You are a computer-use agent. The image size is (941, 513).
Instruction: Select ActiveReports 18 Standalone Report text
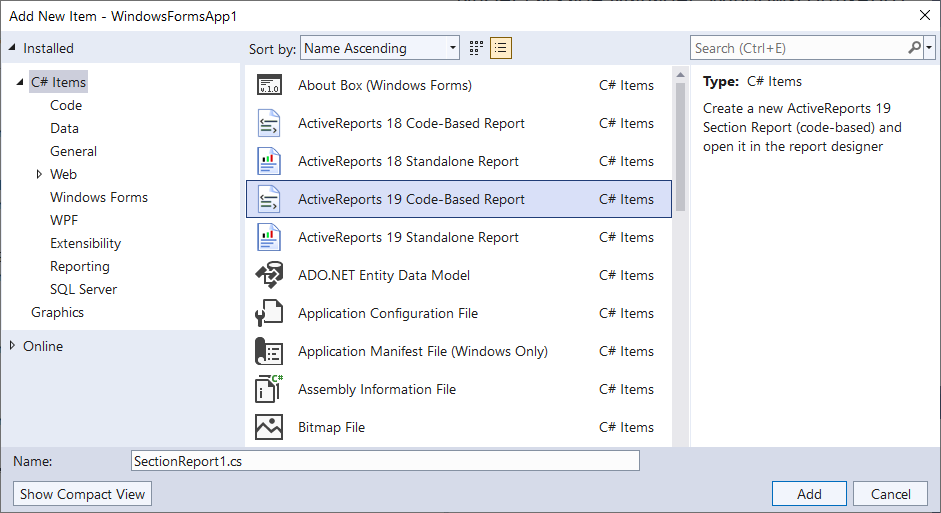tap(408, 161)
